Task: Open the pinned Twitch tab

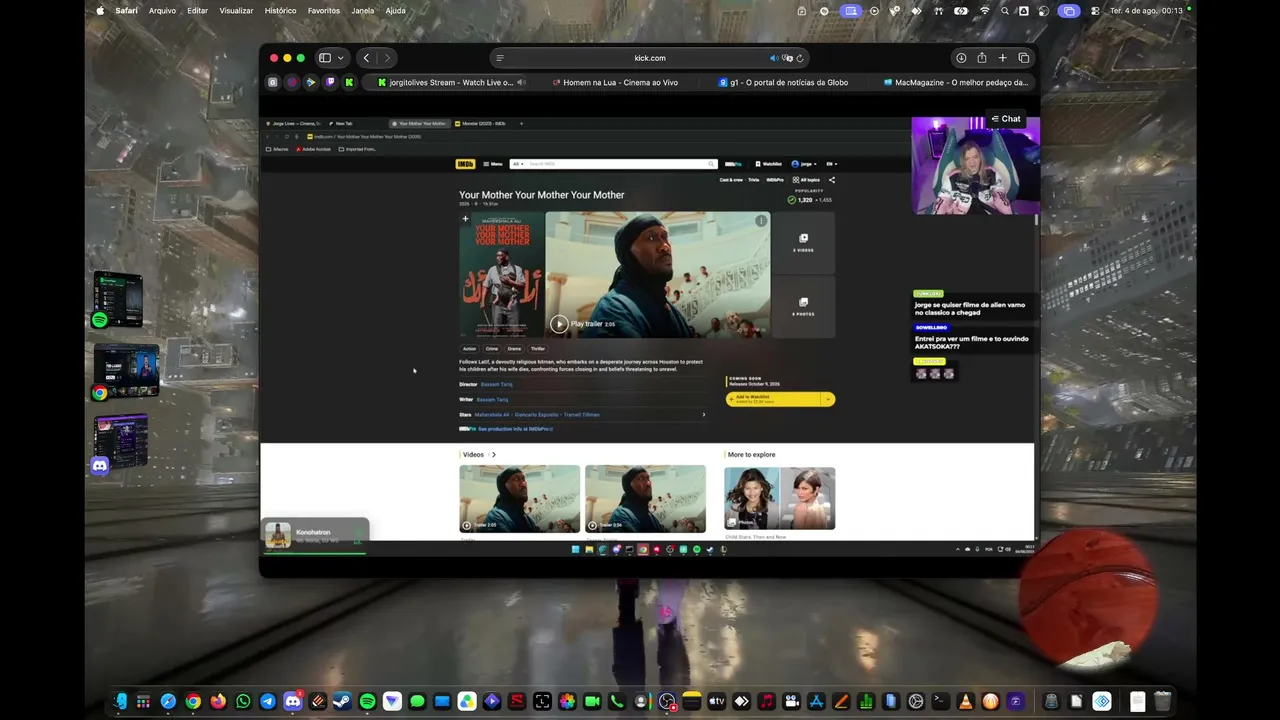Action: pos(330,82)
